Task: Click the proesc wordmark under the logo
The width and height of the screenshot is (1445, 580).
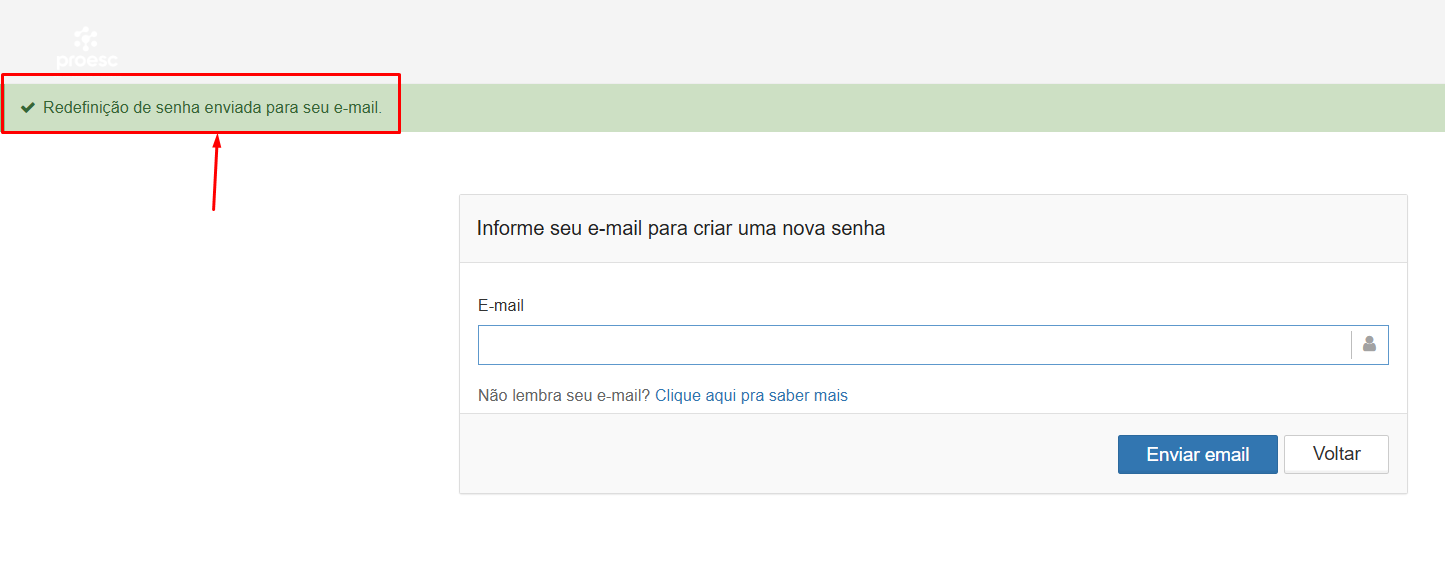Action: [x=87, y=61]
